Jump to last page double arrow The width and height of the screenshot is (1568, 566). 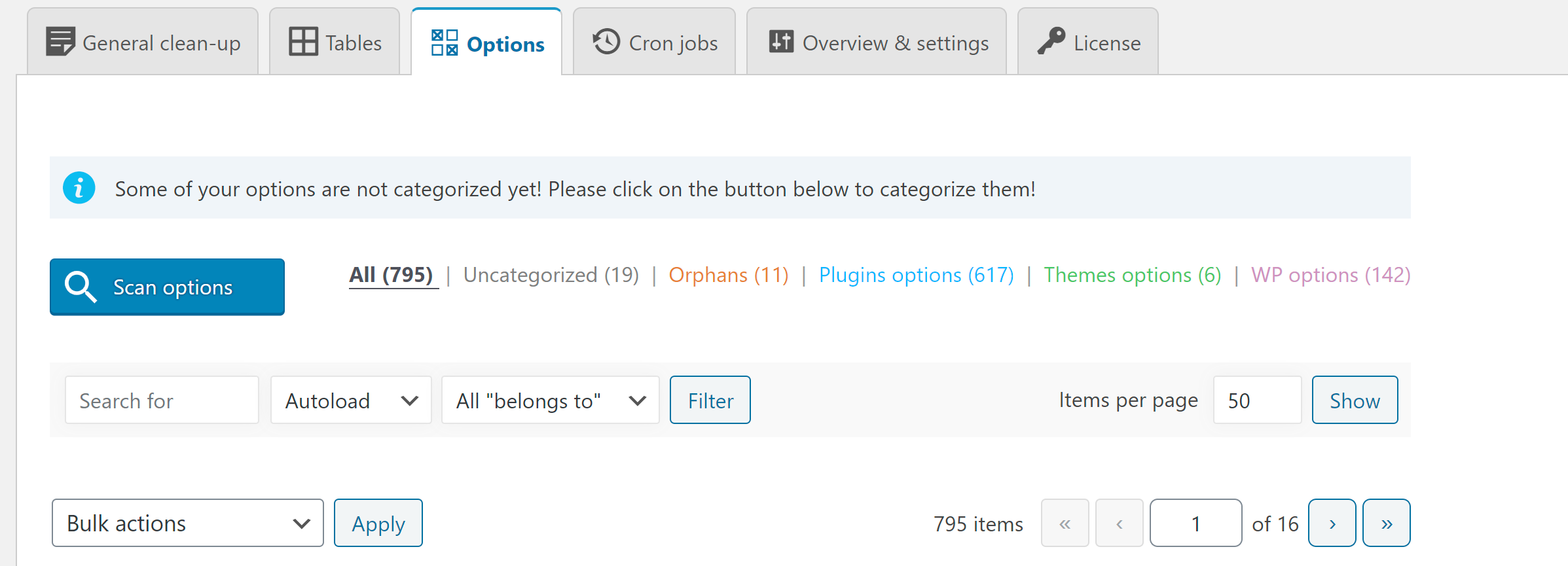tap(1386, 523)
